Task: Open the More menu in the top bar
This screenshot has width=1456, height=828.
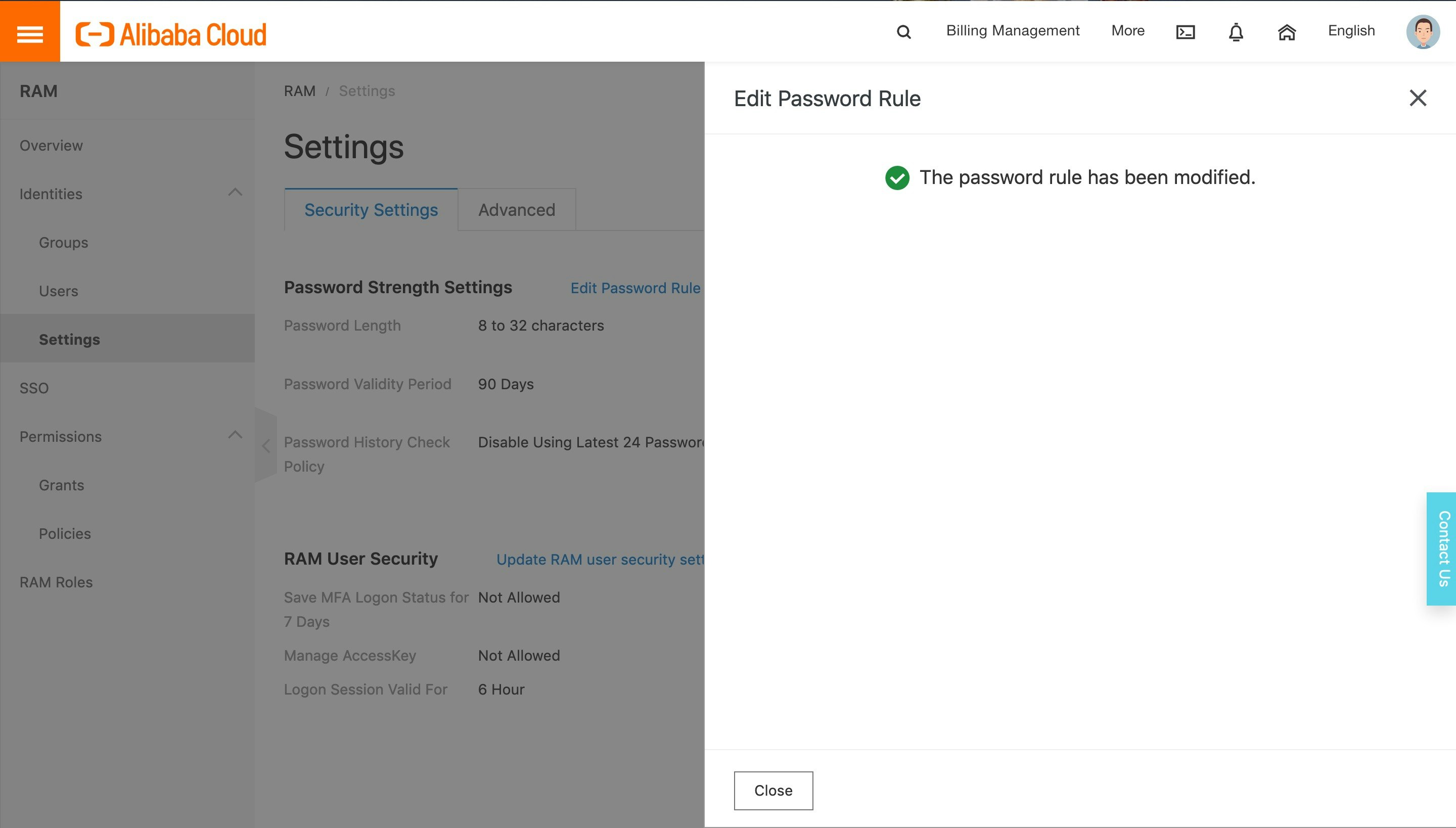Action: 1128,31
